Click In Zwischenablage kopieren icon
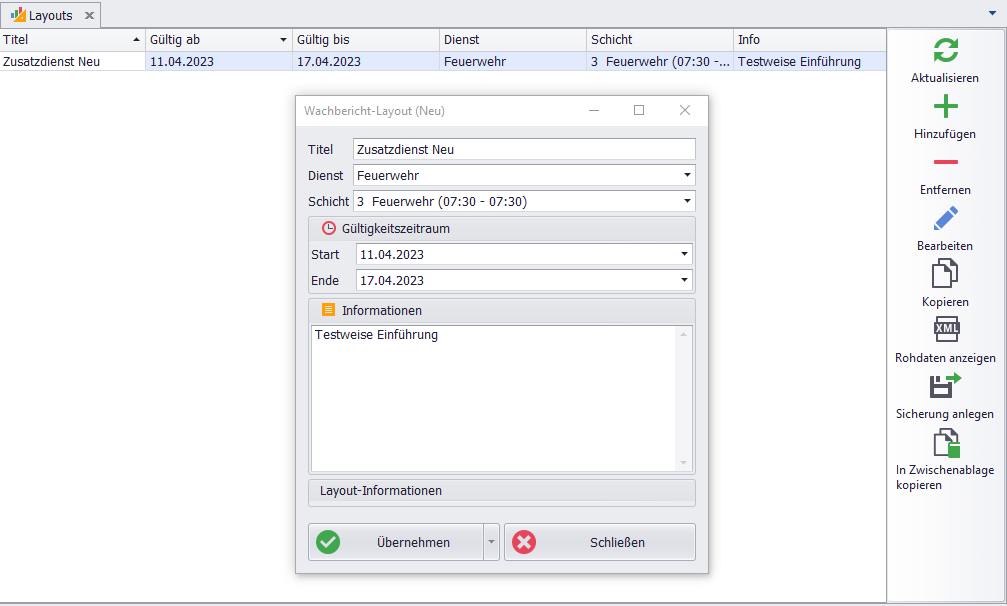This screenshot has width=1007, height=606. pyautogui.click(x=945, y=442)
